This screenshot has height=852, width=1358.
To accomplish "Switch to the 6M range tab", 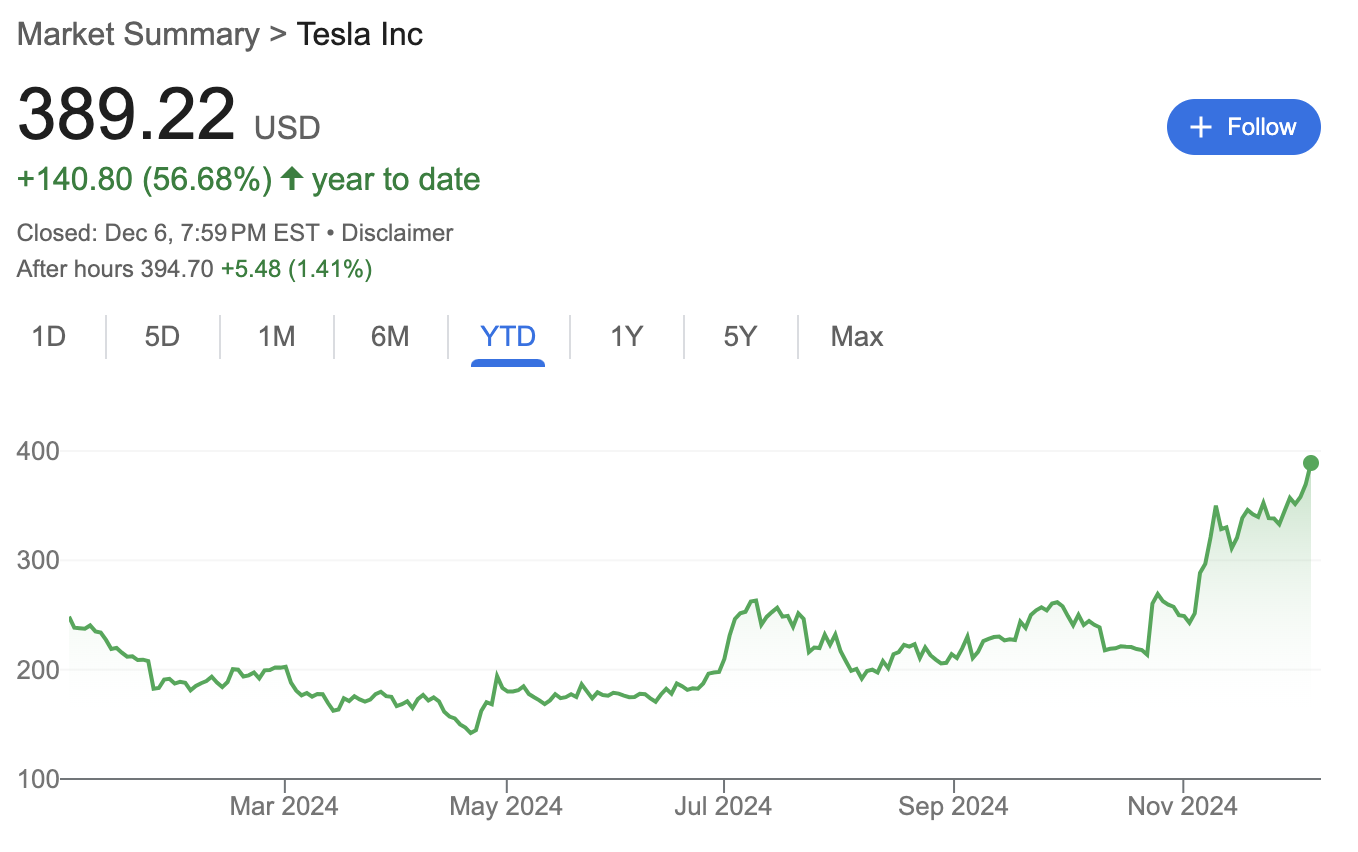I will click(390, 336).
